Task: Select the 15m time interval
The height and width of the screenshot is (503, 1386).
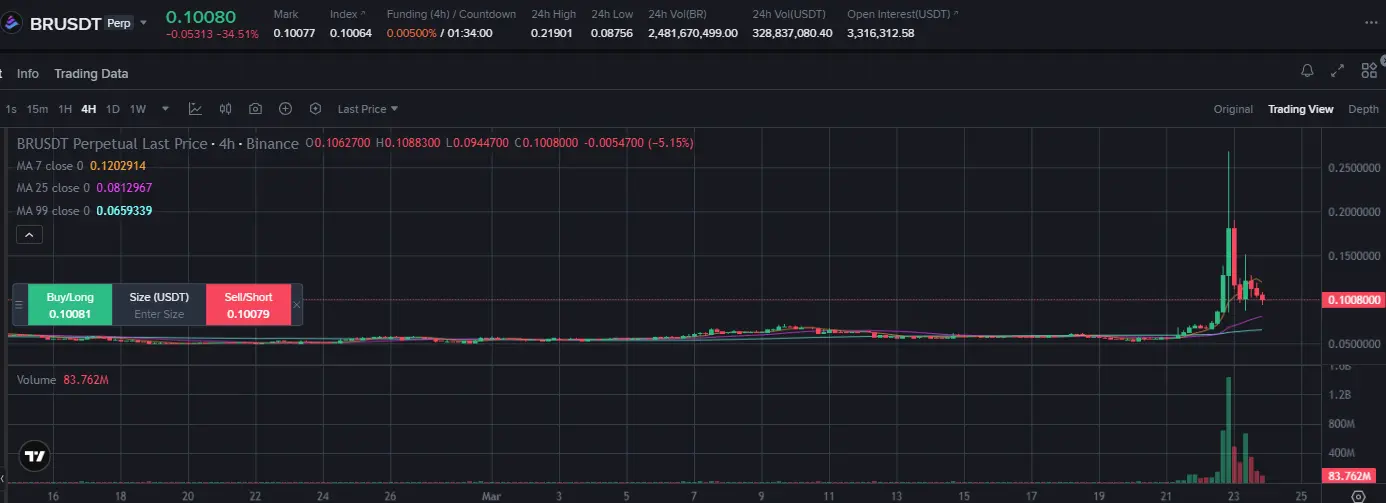Action: (x=38, y=109)
